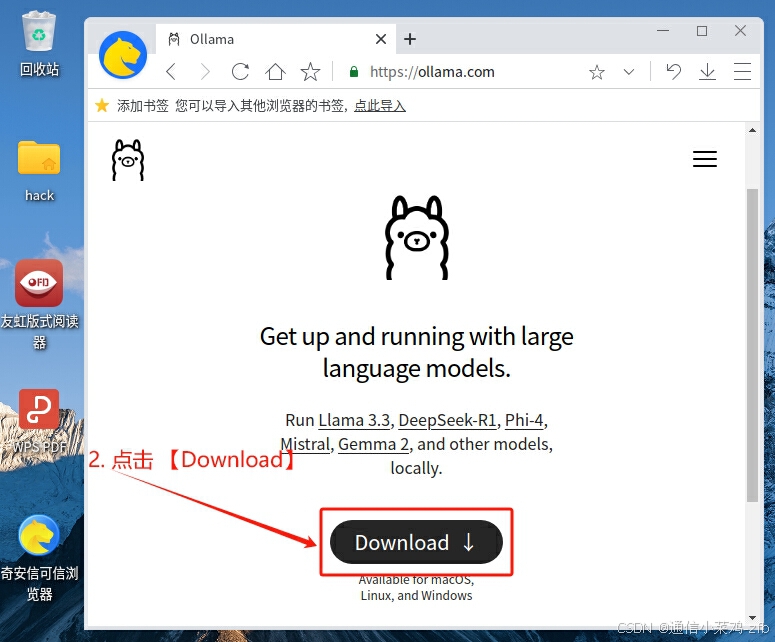Go back with the back arrow
This screenshot has height=642, width=775.
pos(171,72)
